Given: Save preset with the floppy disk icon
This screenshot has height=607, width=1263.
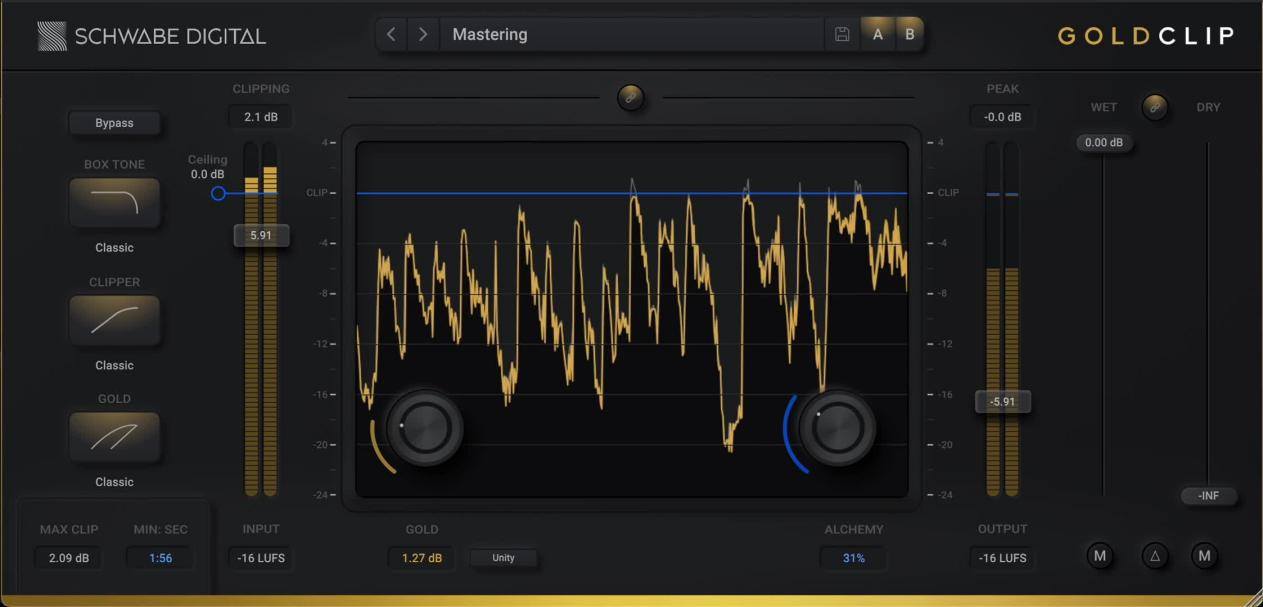Looking at the screenshot, I should pyautogui.click(x=842, y=34).
